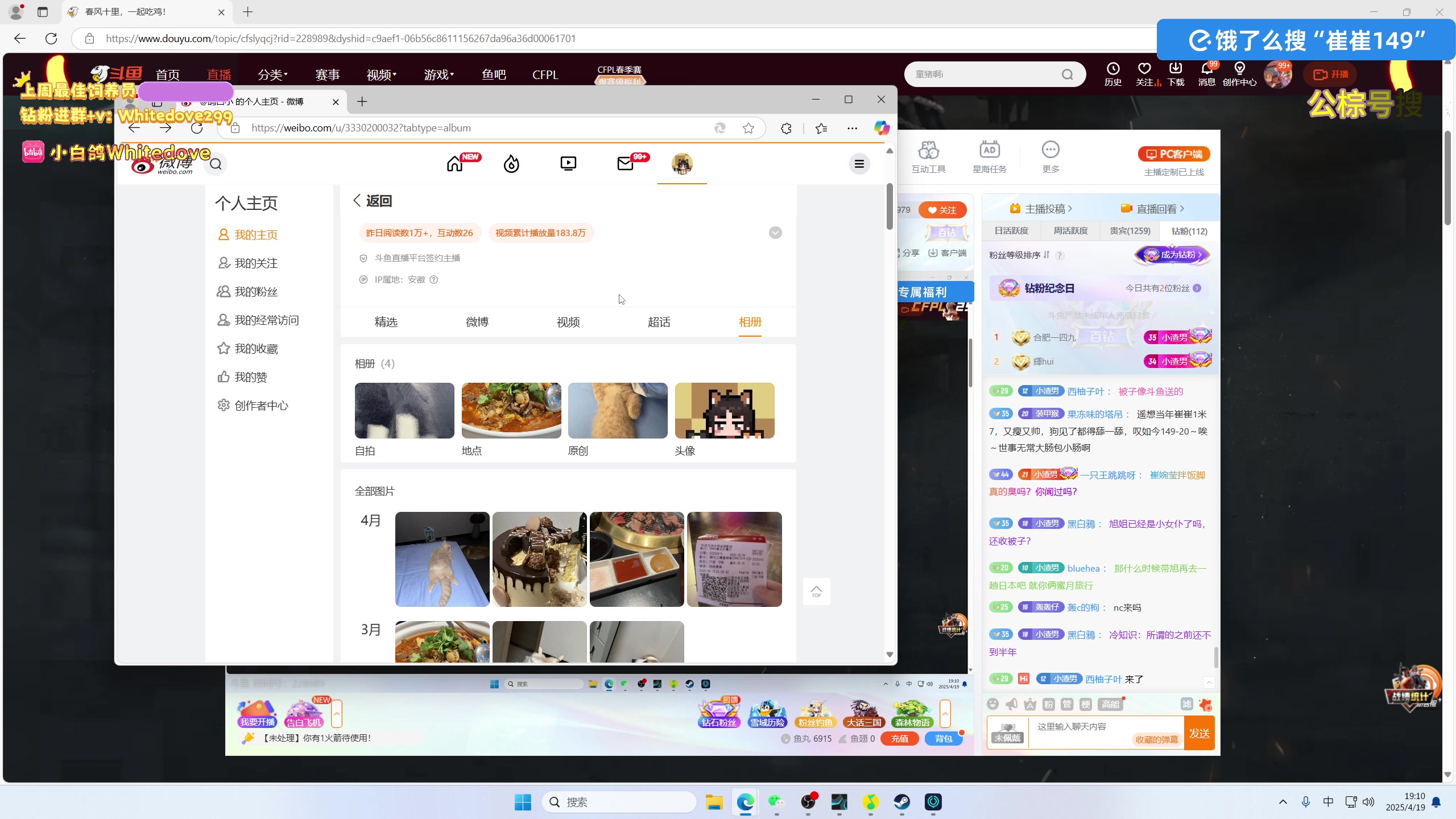Favorite this page with star icon
This screenshot has width=1456, height=819.
748,128
